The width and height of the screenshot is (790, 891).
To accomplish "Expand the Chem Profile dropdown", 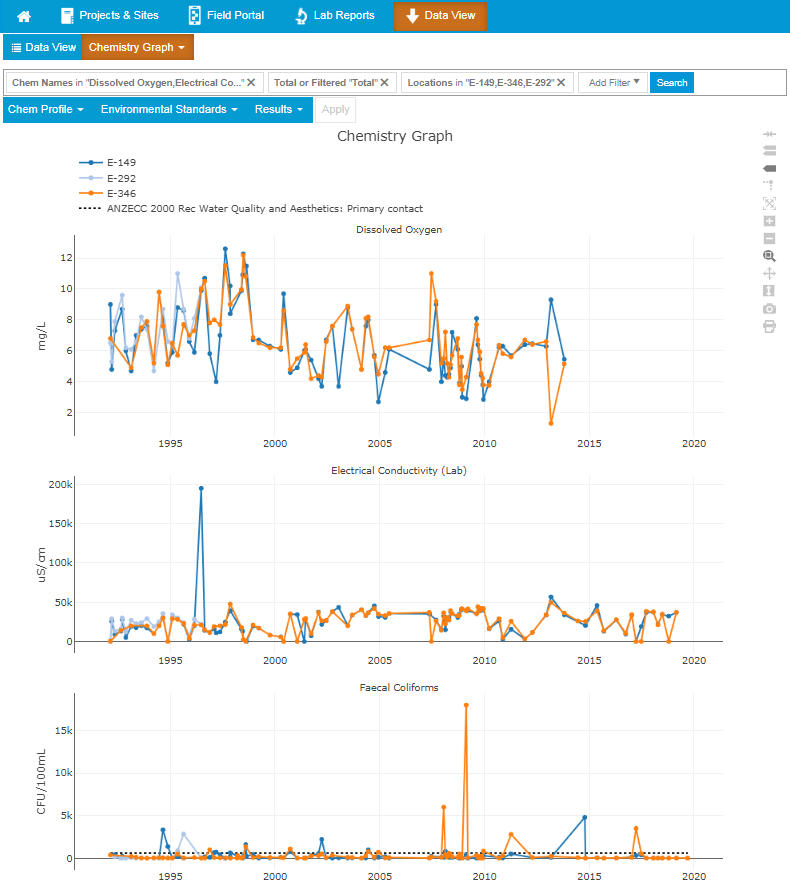I will [46, 109].
